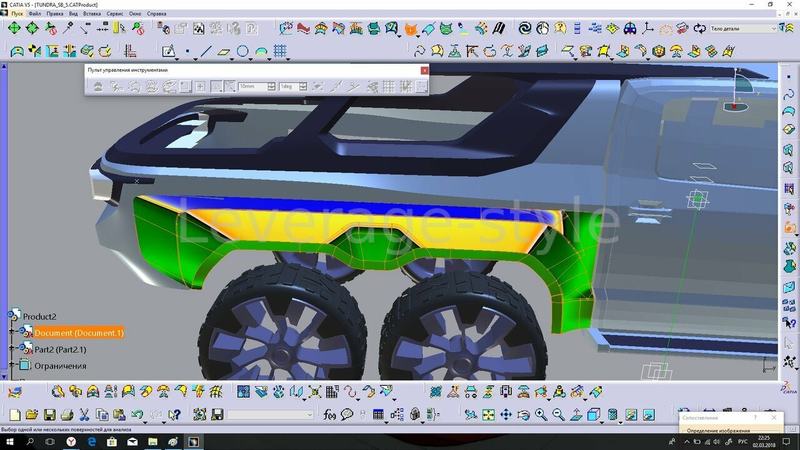Click the Pan arrows icon
Viewport: 800px width, 450px height.
506,415
